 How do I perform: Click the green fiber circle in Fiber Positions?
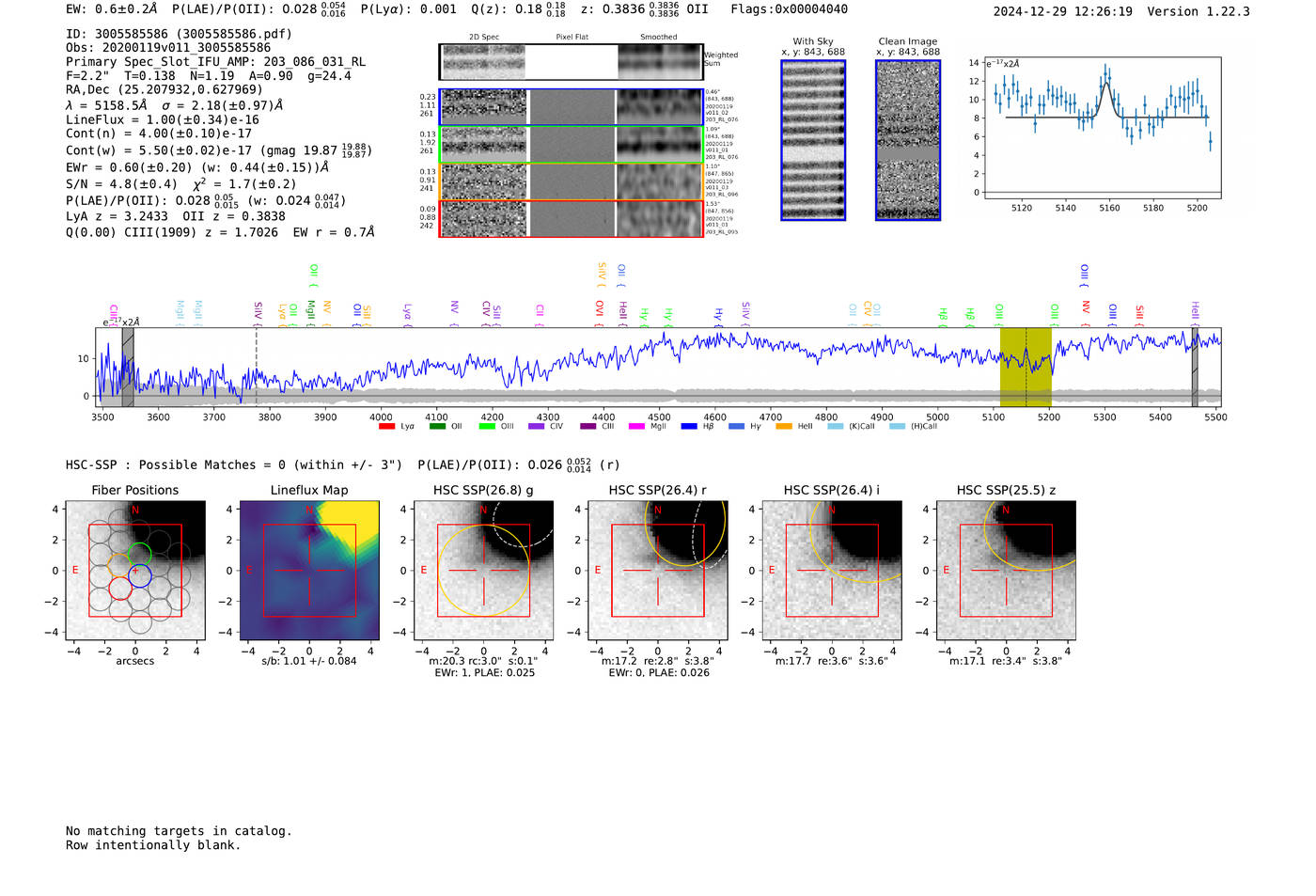[139, 554]
